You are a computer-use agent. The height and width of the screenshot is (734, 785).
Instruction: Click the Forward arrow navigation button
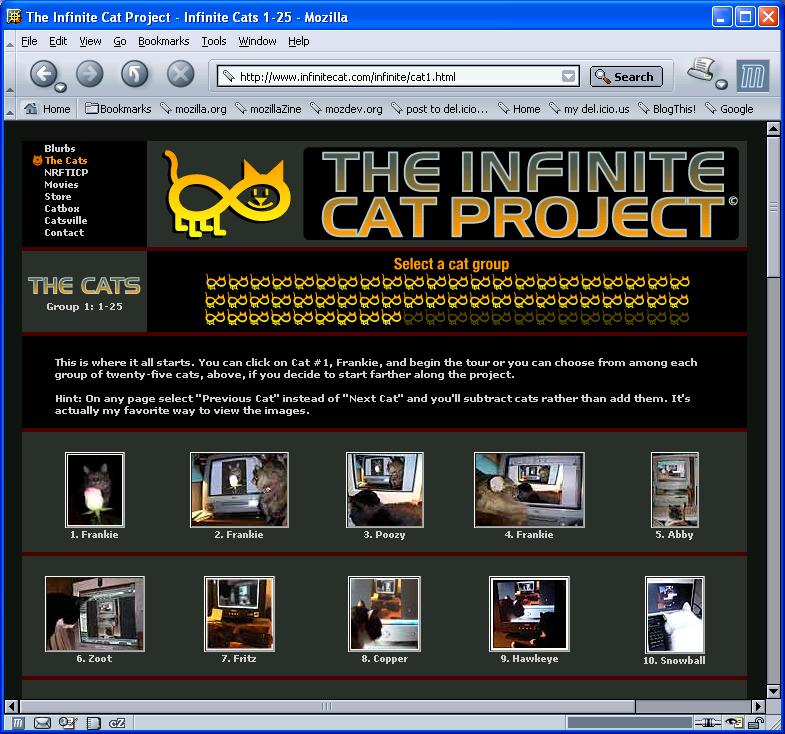point(90,74)
